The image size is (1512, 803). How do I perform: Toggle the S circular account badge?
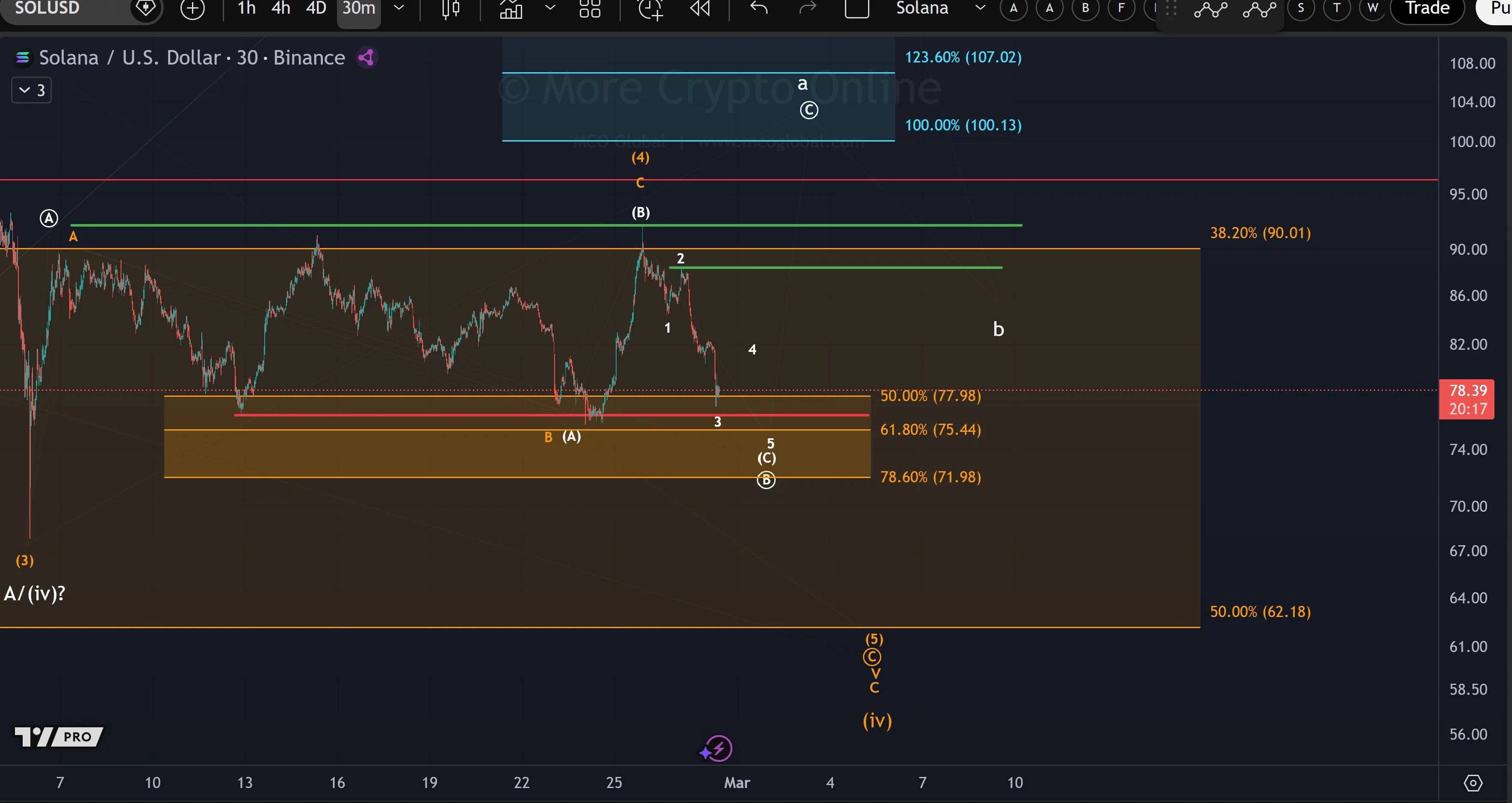(1301, 8)
